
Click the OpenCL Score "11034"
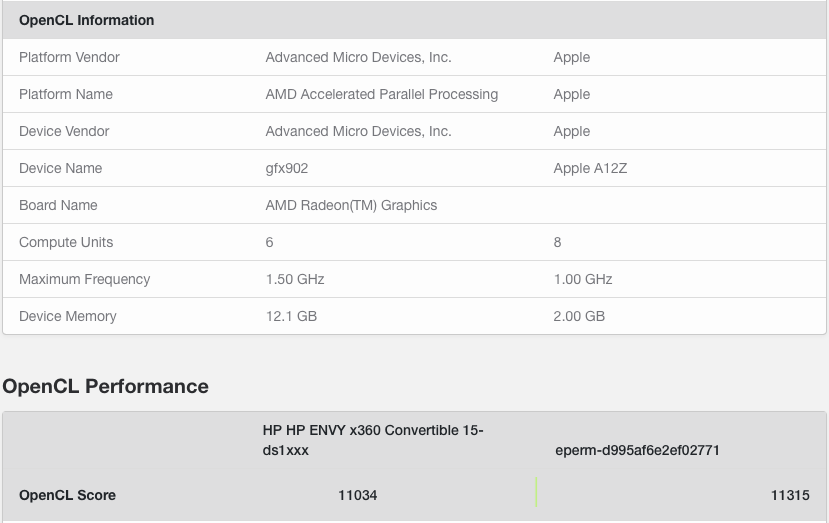point(358,495)
